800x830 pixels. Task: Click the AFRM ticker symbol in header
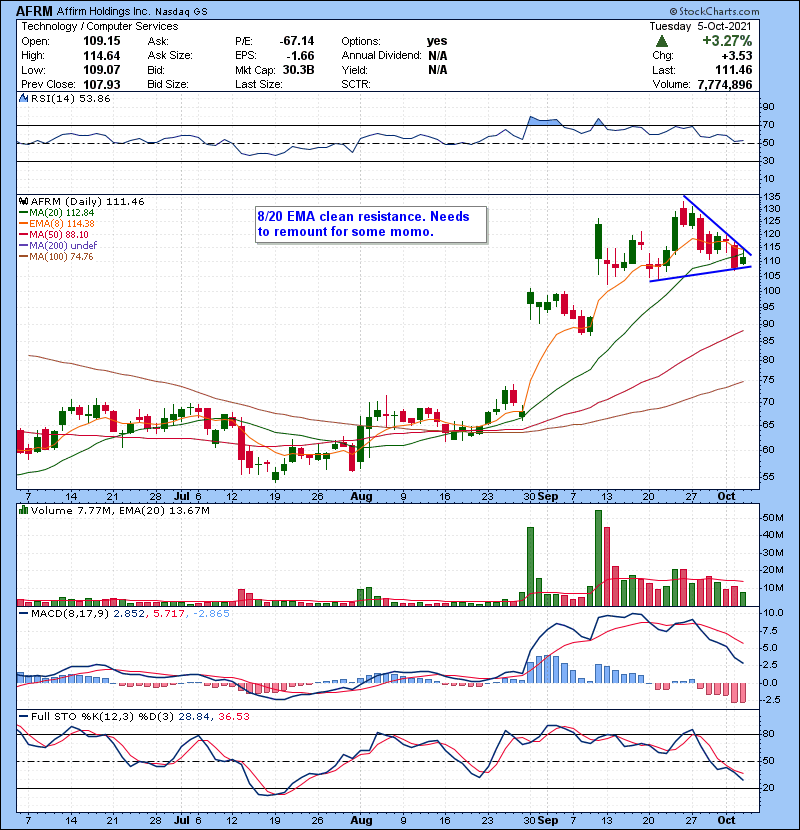click(x=34, y=11)
